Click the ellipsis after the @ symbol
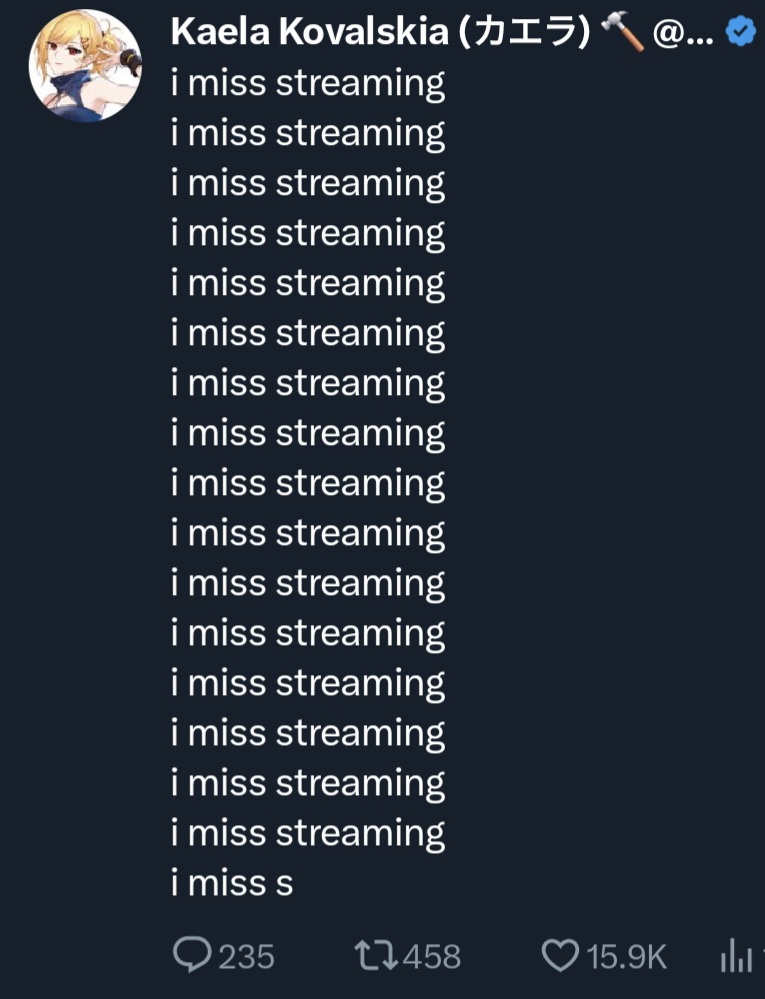Image resolution: width=765 pixels, height=999 pixels. (x=700, y=36)
